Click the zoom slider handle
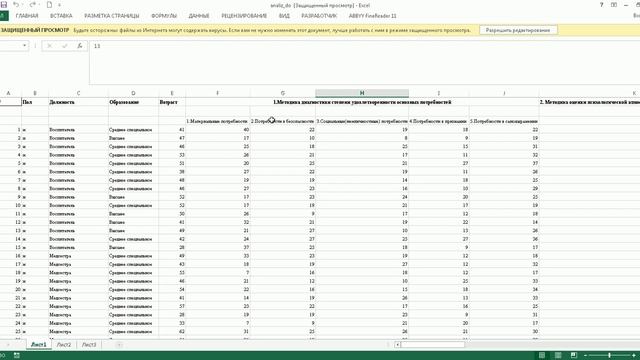Image resolution: width=640 pixels, height=360 pixels. 609,356
